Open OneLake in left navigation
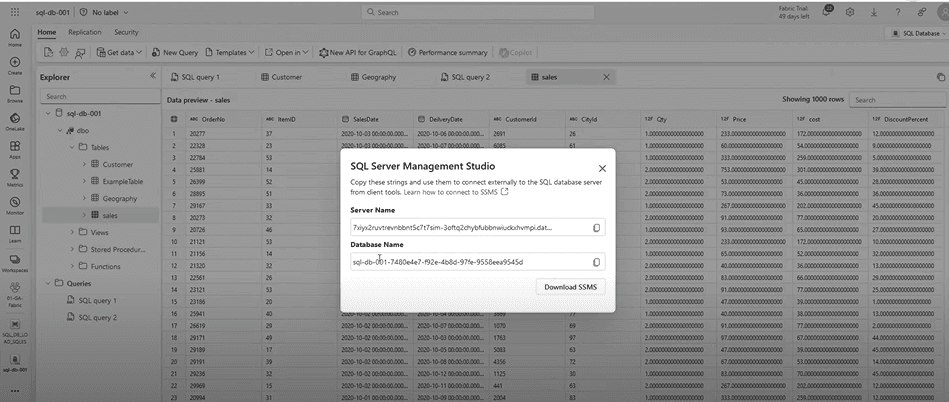This screenshot has height=402, width=949. click(x=15, y=122)
